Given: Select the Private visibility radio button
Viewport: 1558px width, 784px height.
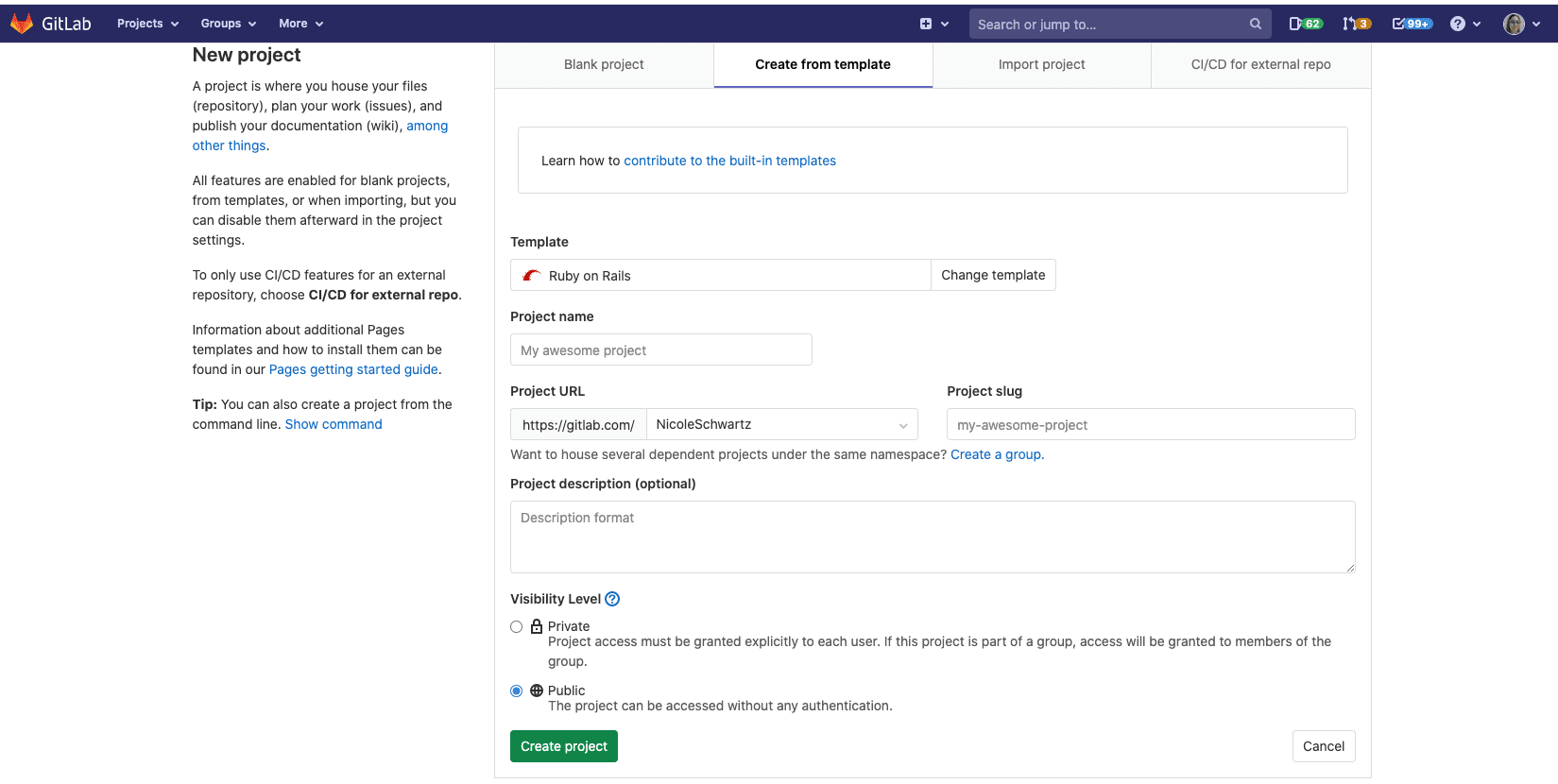Looking at the screenshot, I should 516,626.
